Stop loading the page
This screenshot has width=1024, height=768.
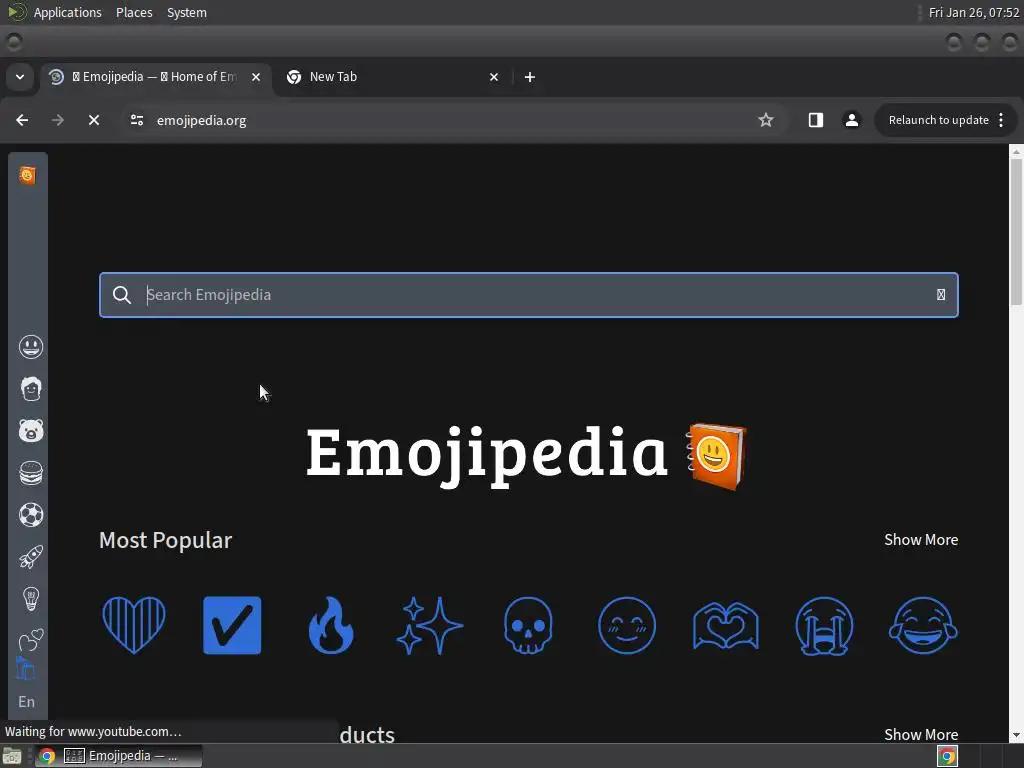click(94, 120)
